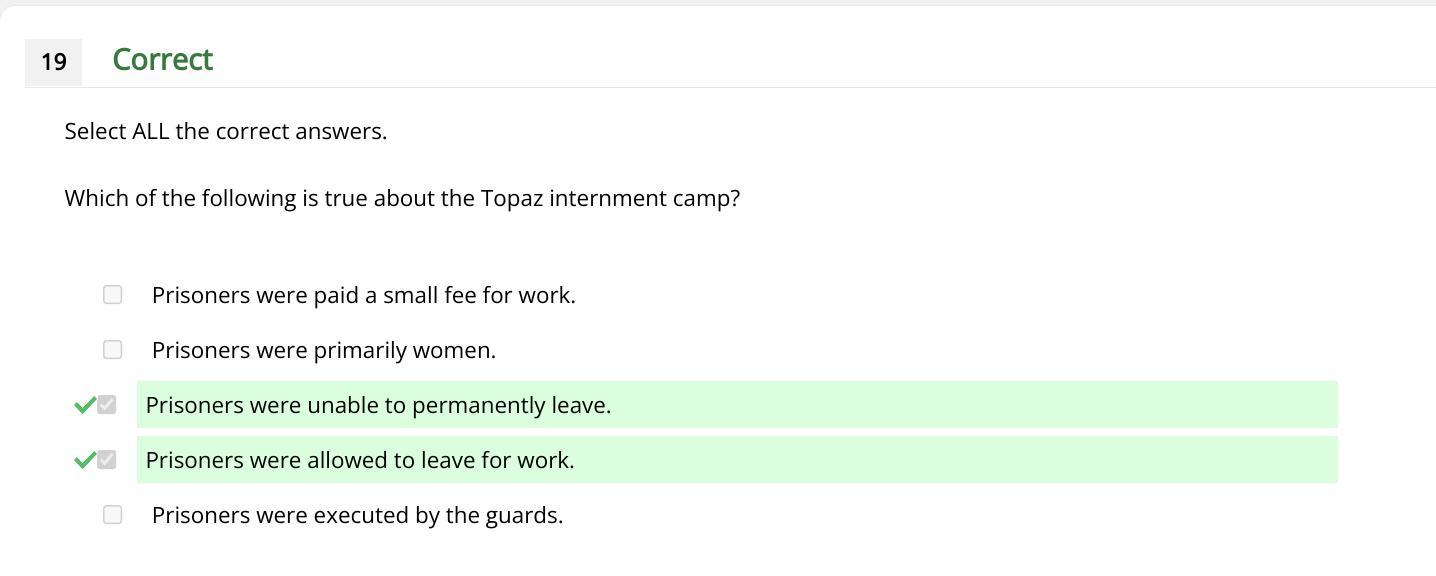The image size is (1436, 576).
Task: Select the question number 19 badge
Action: [53, 62]
